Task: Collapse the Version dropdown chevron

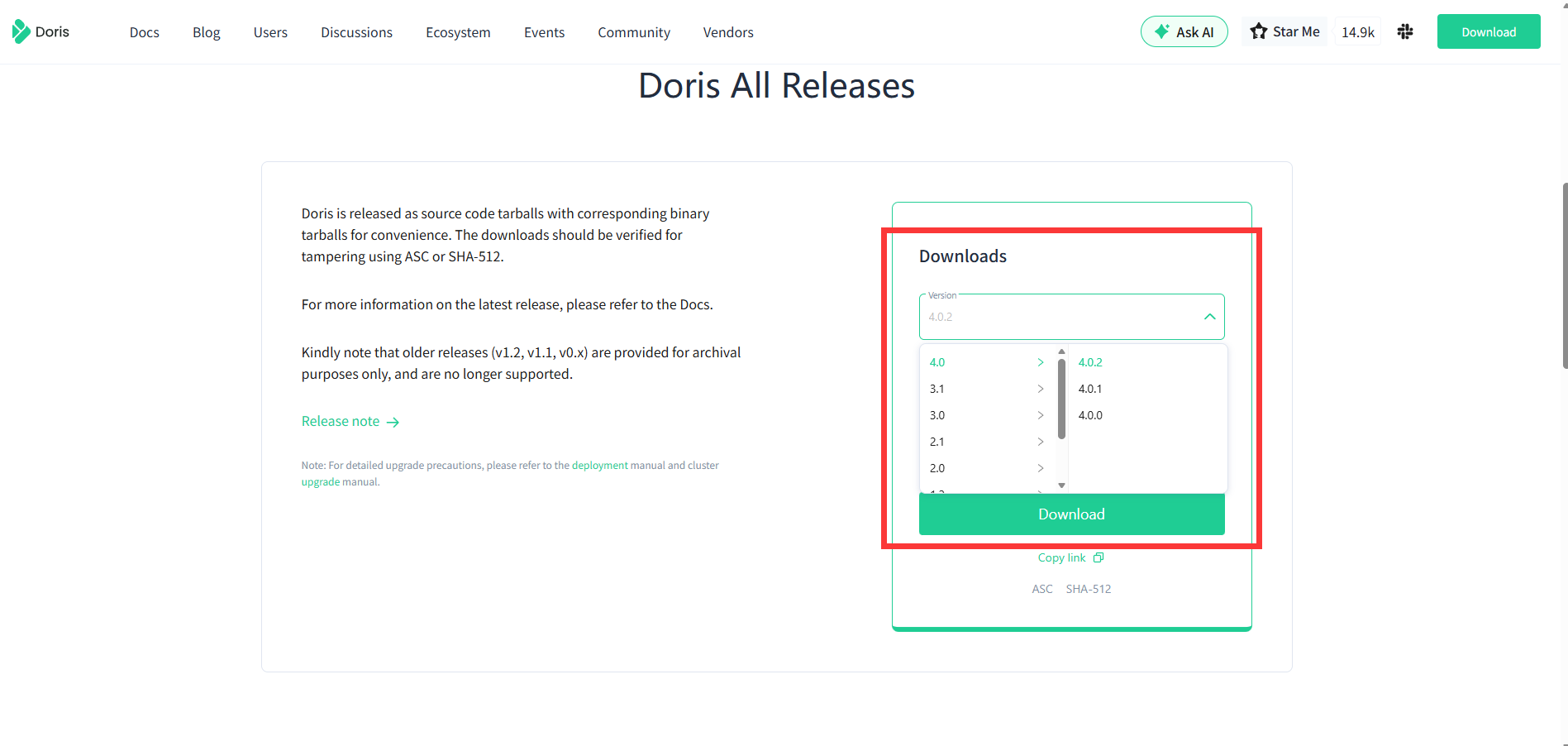Action: (x=1209, y=317)
